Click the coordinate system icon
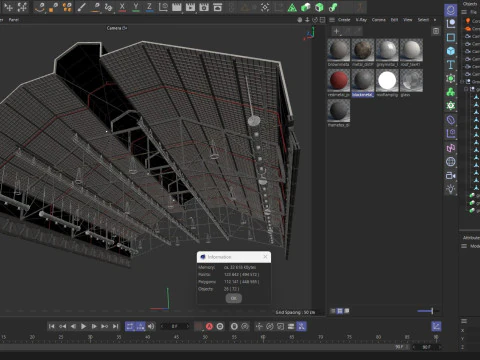 click(x=163, y=7)
